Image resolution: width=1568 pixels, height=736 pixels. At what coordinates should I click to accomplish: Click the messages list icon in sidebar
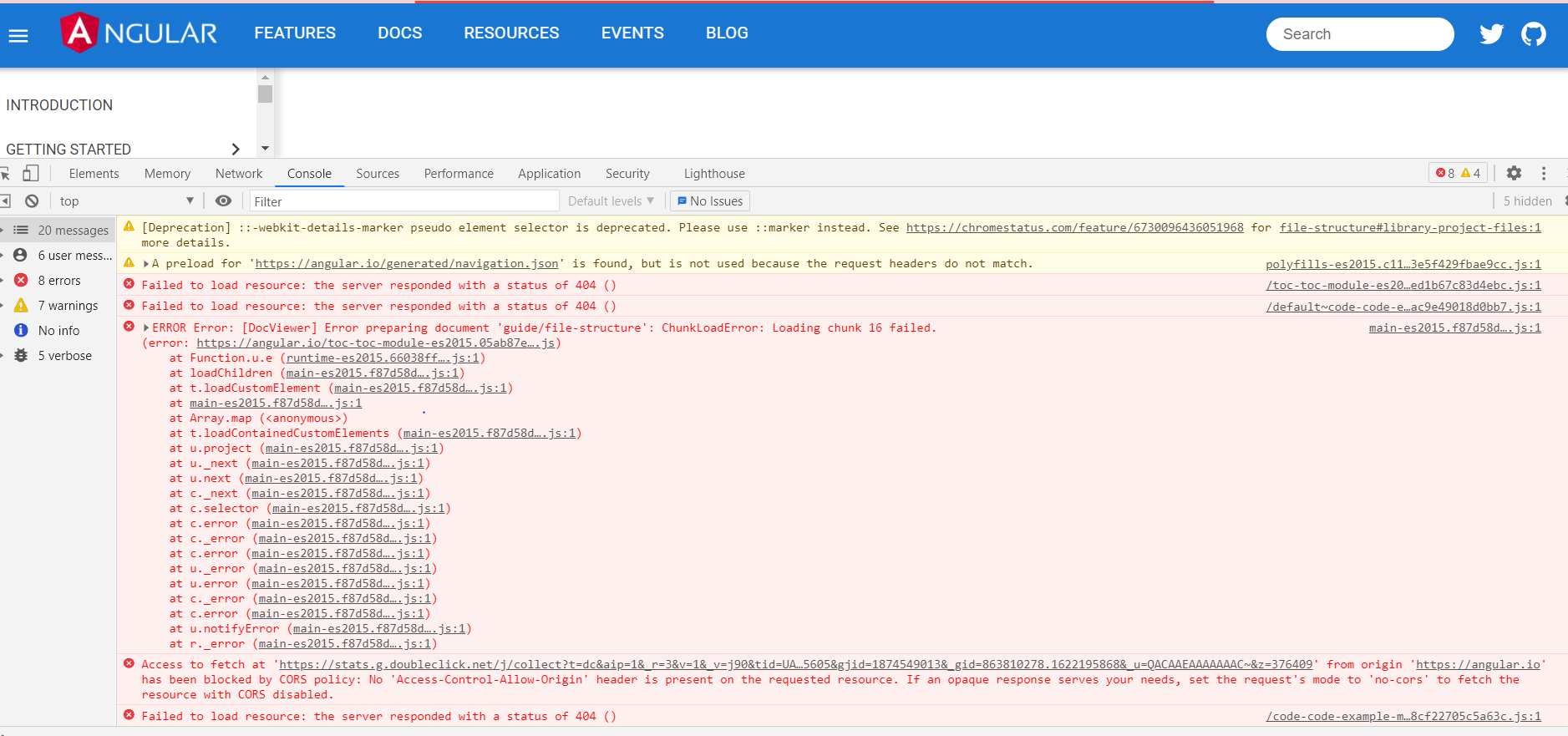(21, 230)
